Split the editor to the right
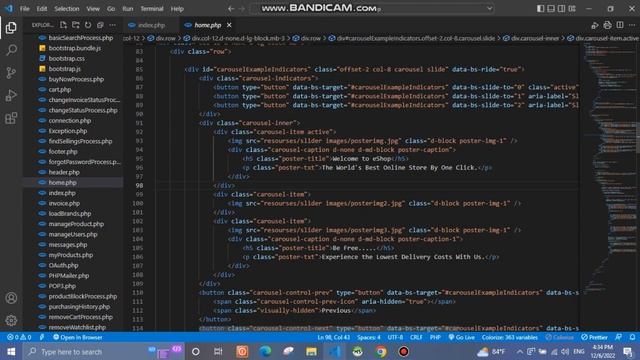The image size is (640, 360). [620, 25]
